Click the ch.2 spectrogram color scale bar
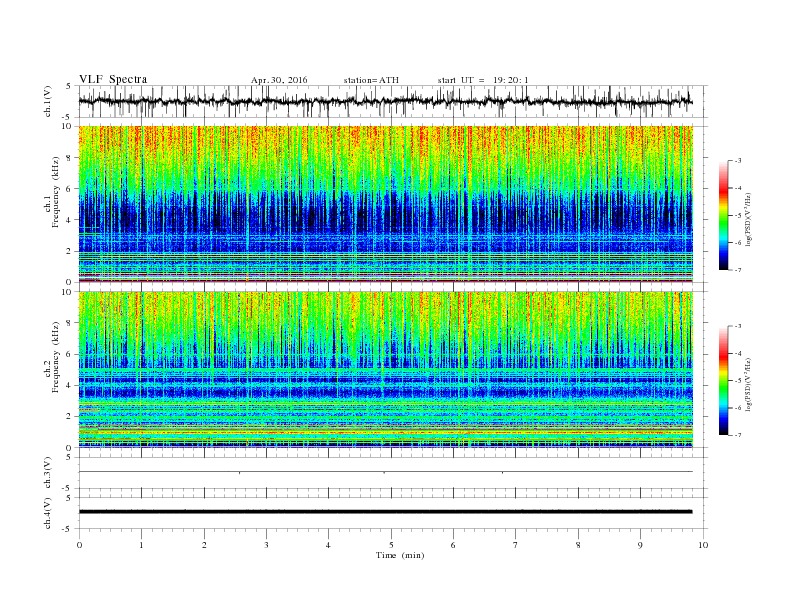 (x=724, y=381)
